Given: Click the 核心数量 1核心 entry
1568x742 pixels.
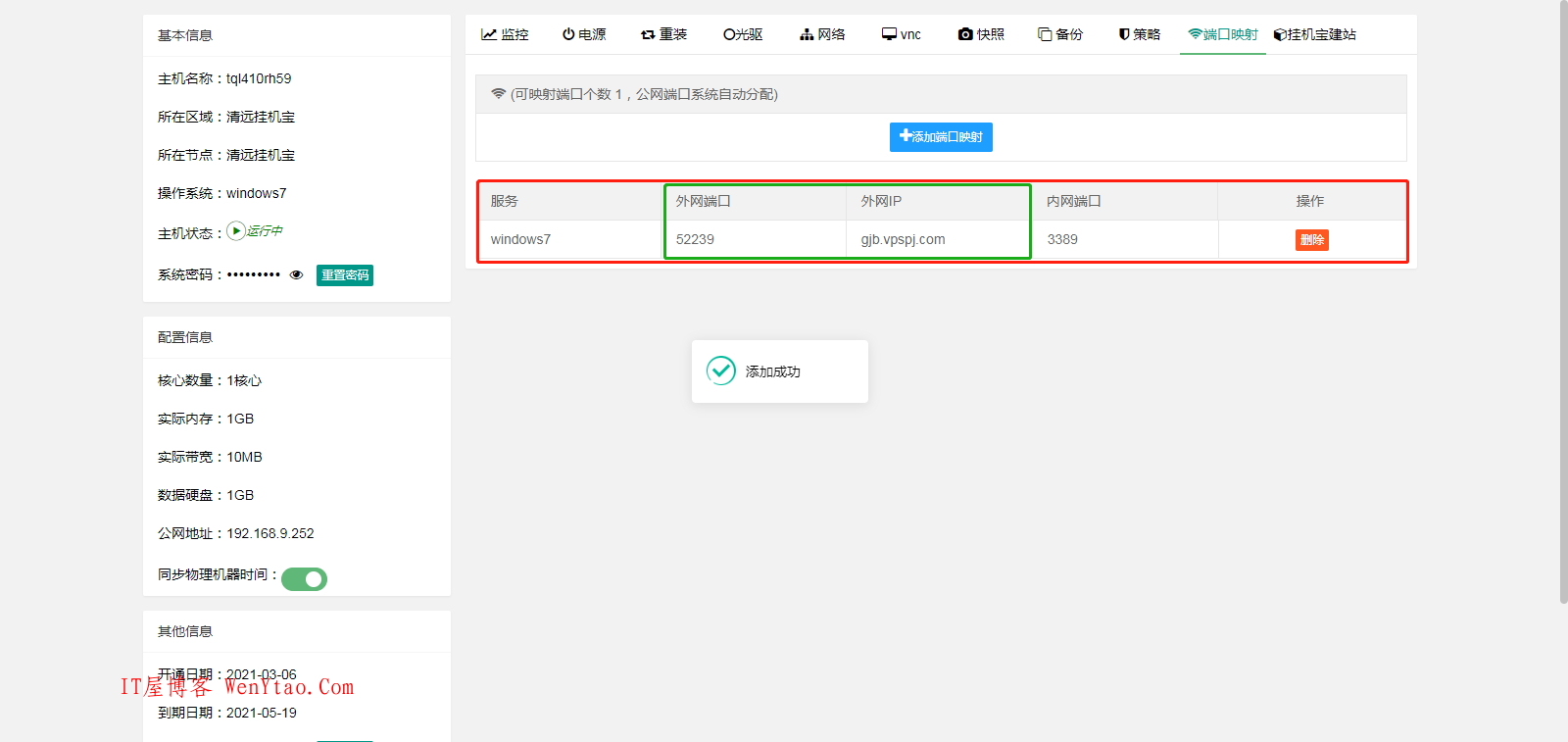Looking at the screenshot, I should coord(210,380).
